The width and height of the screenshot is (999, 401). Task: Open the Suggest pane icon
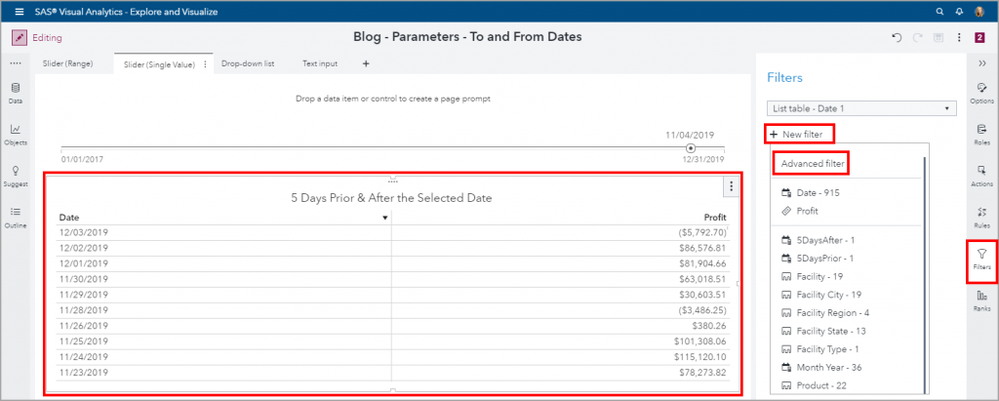point(15,175)
